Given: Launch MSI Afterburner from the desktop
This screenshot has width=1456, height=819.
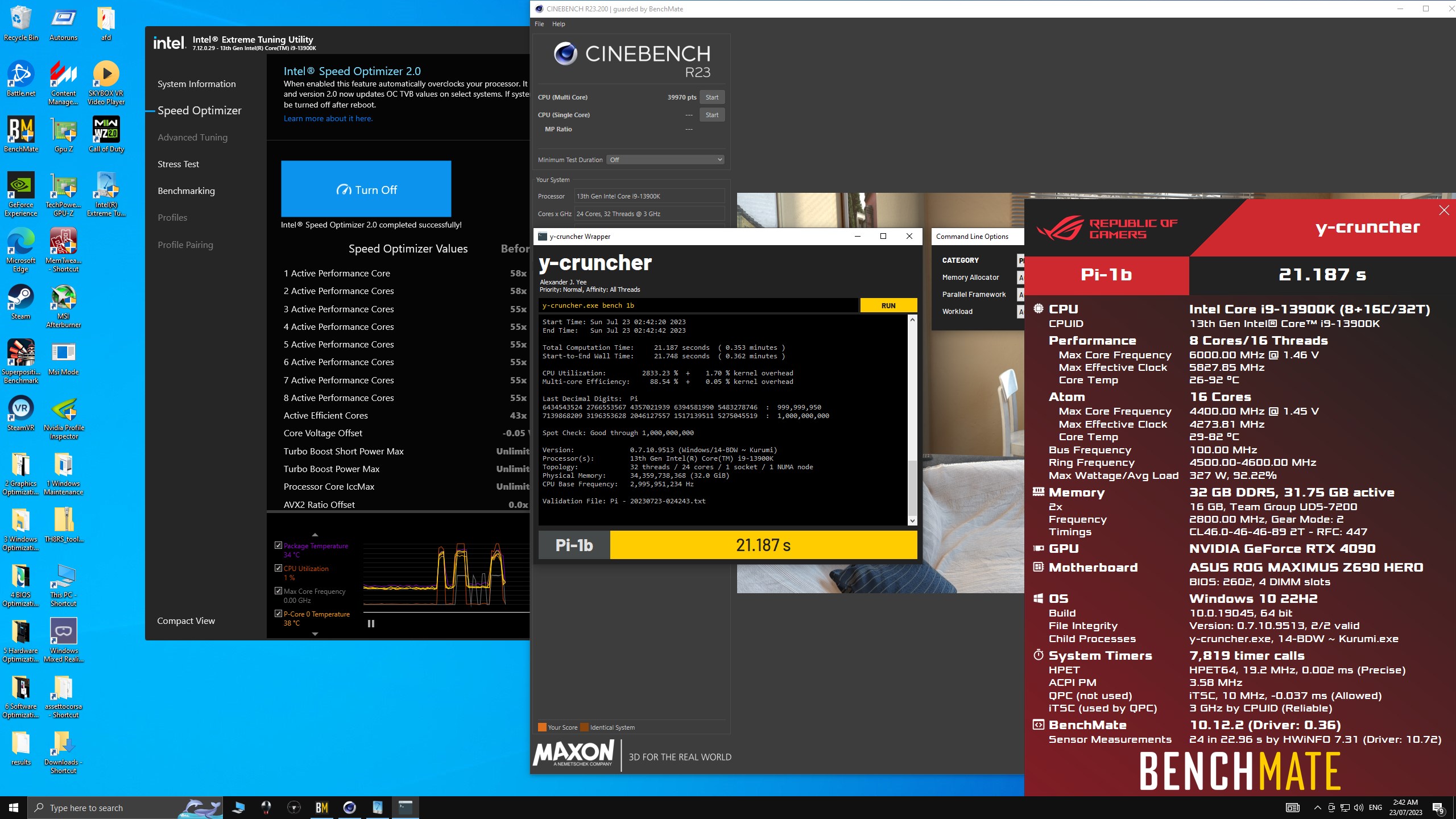Looking at the screenshot, I should click(64, 306).
